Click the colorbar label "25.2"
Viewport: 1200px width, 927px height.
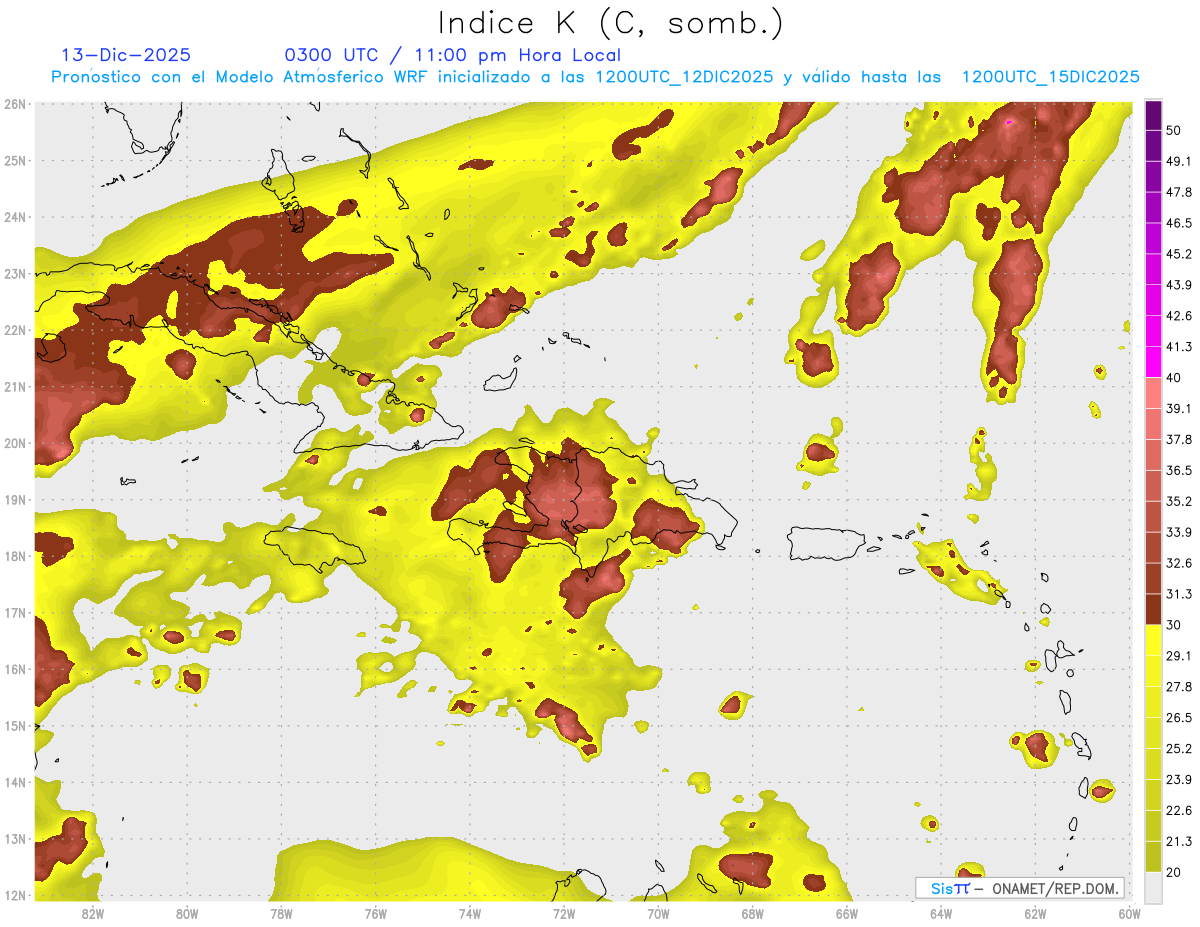tap(1179, 749)
